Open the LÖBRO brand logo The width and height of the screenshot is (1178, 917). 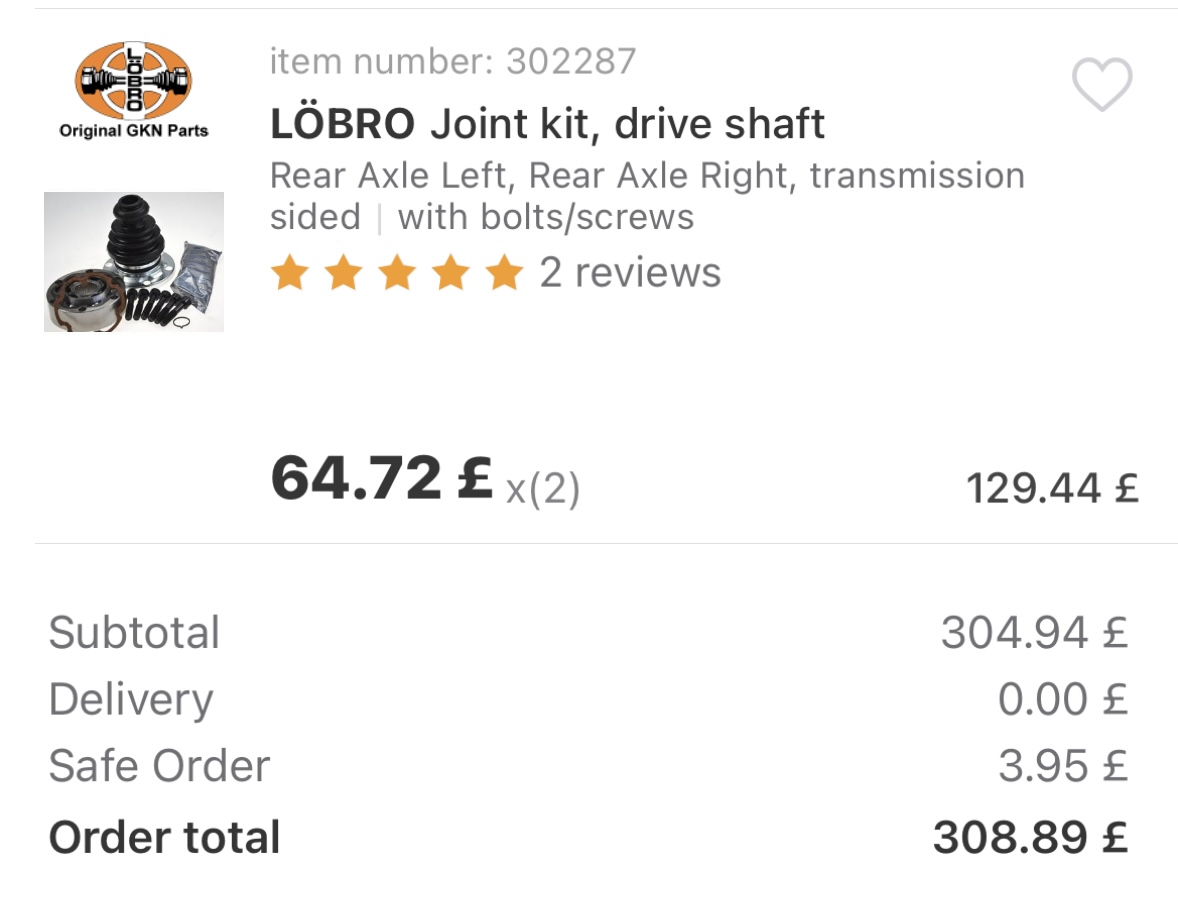tap(134, 80)
